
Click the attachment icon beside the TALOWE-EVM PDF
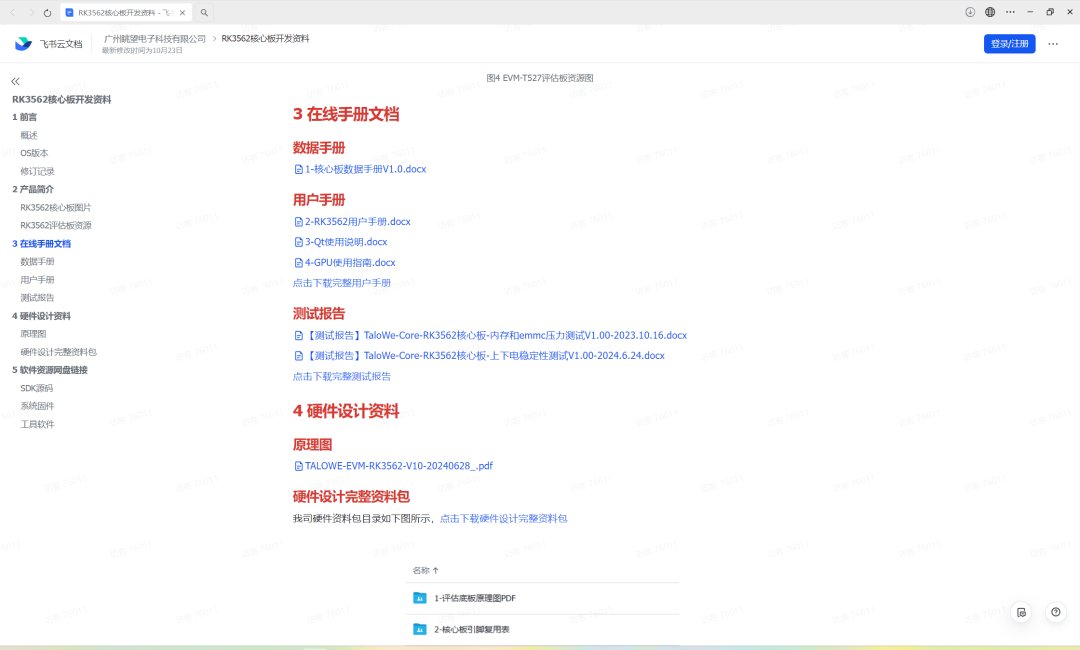click(x=299, y=465)
